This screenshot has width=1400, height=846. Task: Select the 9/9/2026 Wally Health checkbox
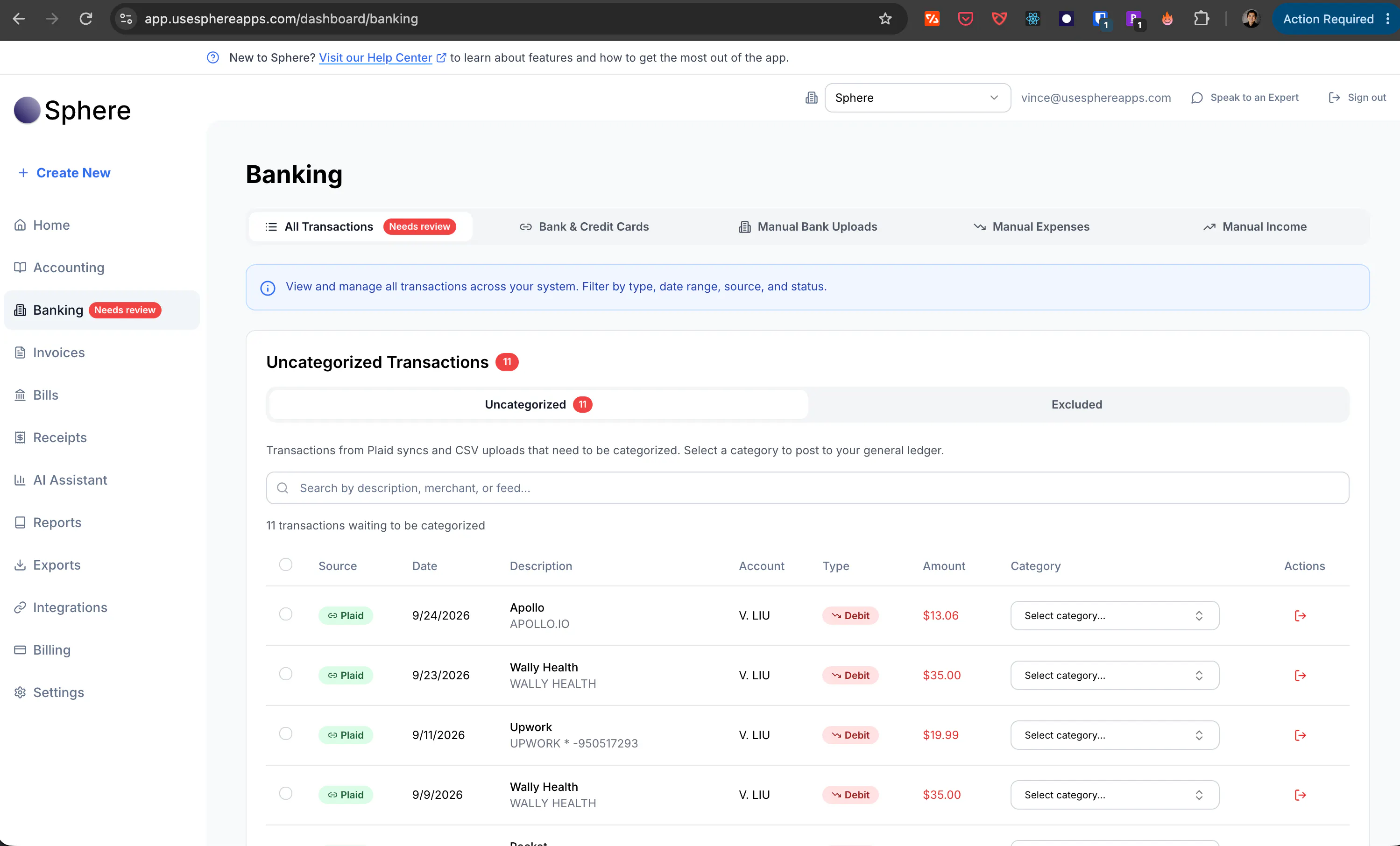286,793
